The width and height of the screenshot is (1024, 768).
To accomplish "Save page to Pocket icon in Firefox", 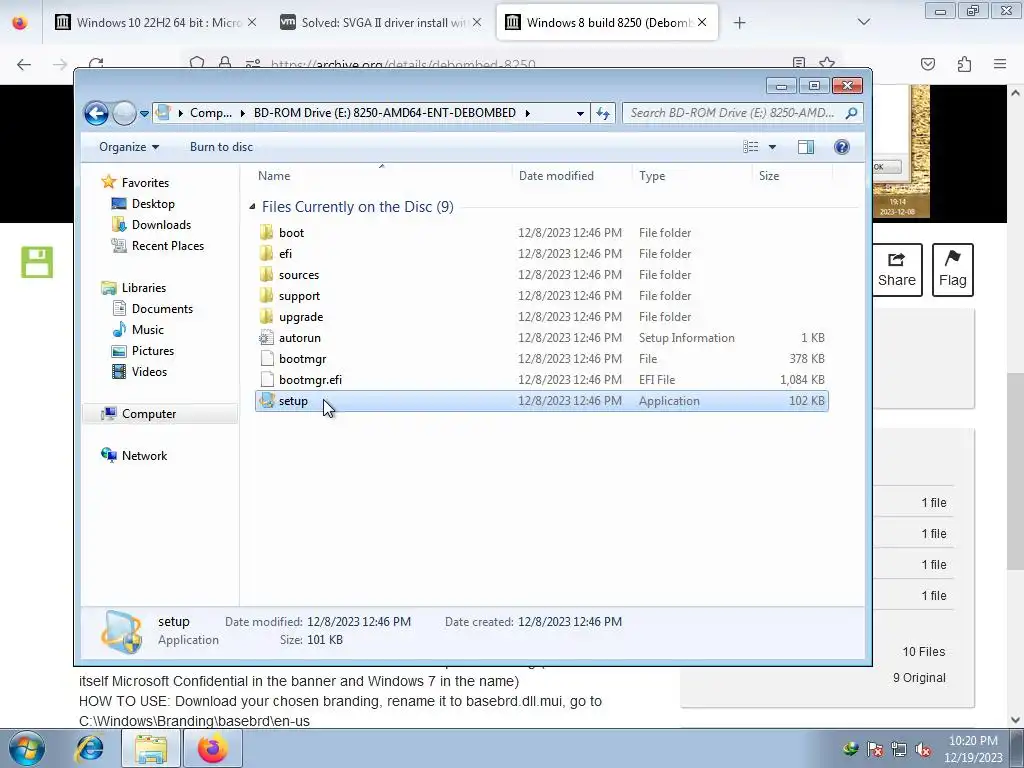I will (928, 64).
